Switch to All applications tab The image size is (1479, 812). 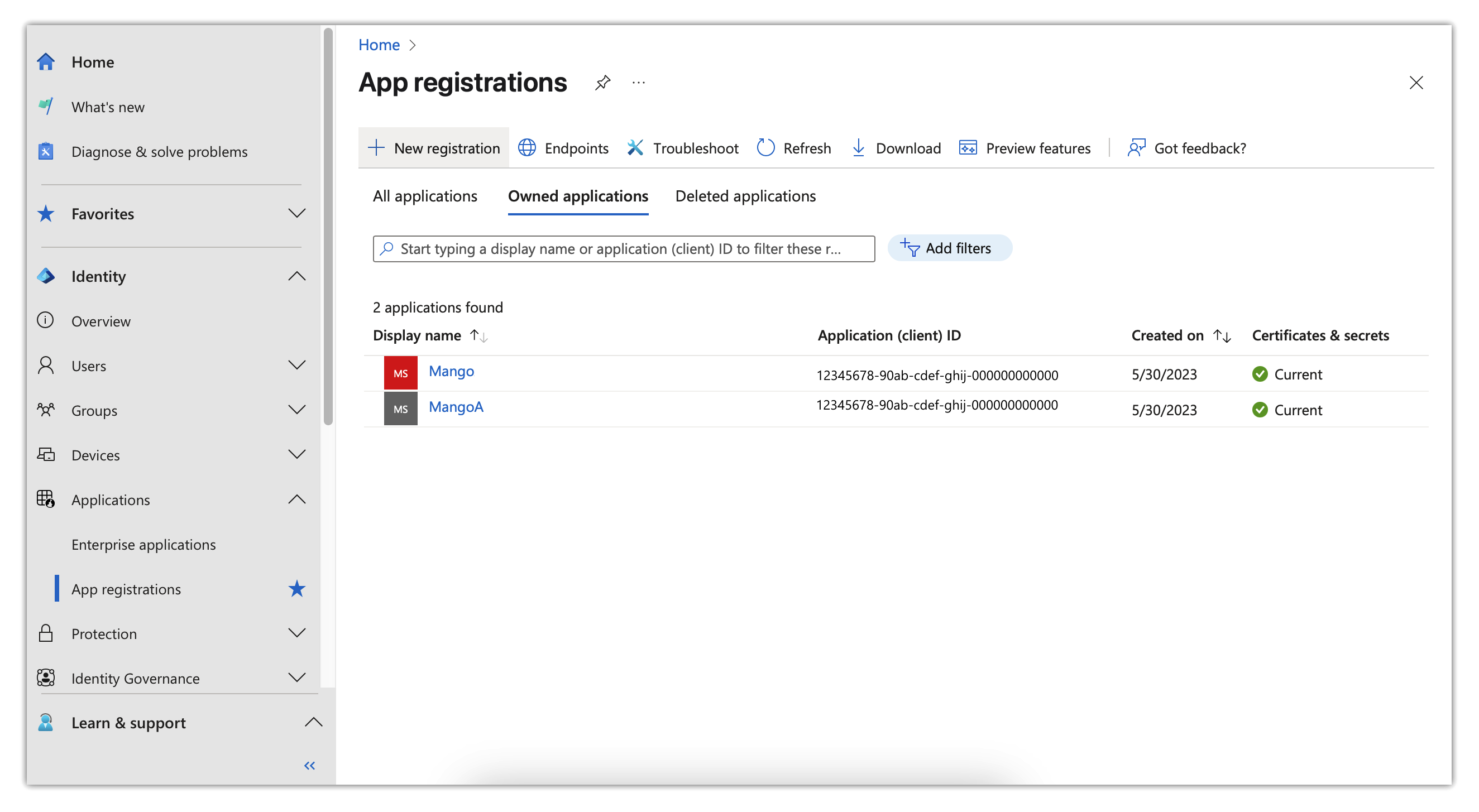tap(425, 196)
